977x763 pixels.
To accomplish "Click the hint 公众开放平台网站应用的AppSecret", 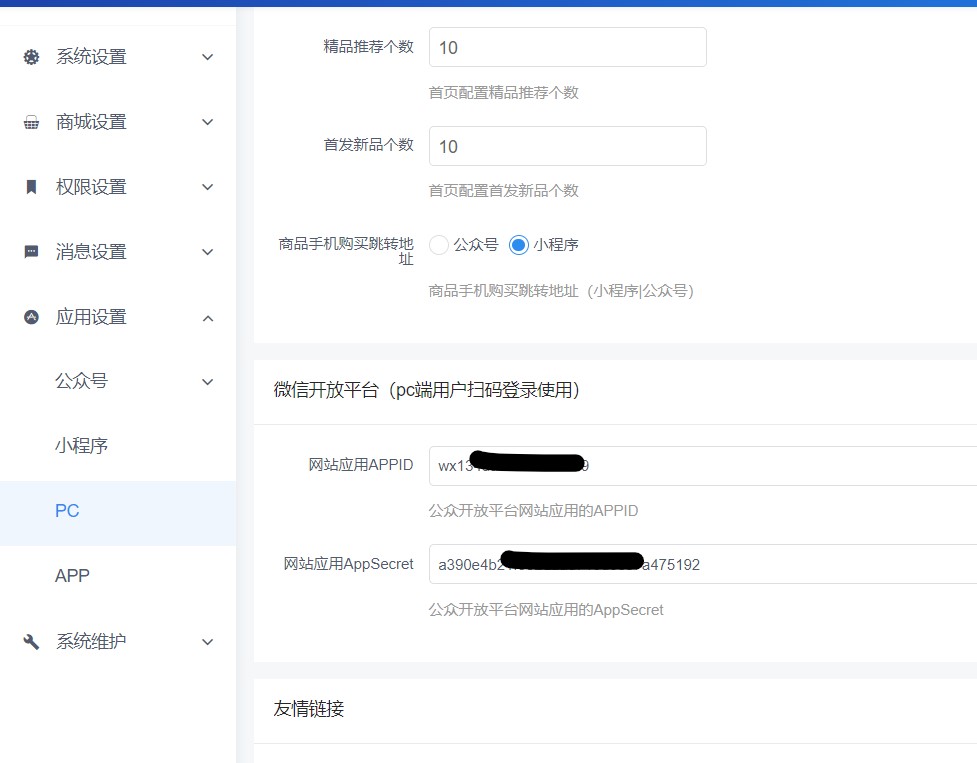I will (546, 610).
